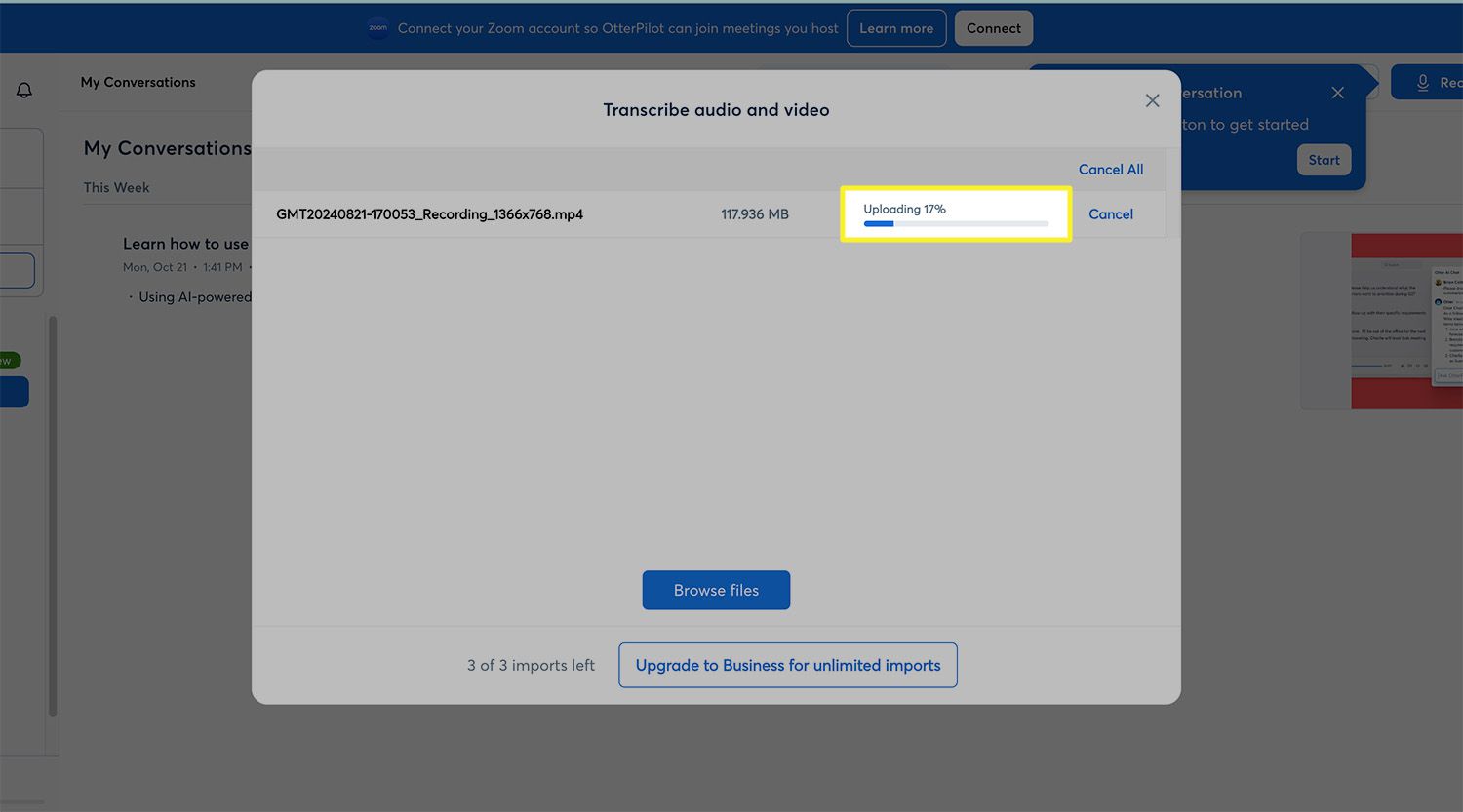Image resolution: width=1463 pixels, height=812 pixels.
Task: Close the Transcribe audio and video dialog
Action: 1152,101
